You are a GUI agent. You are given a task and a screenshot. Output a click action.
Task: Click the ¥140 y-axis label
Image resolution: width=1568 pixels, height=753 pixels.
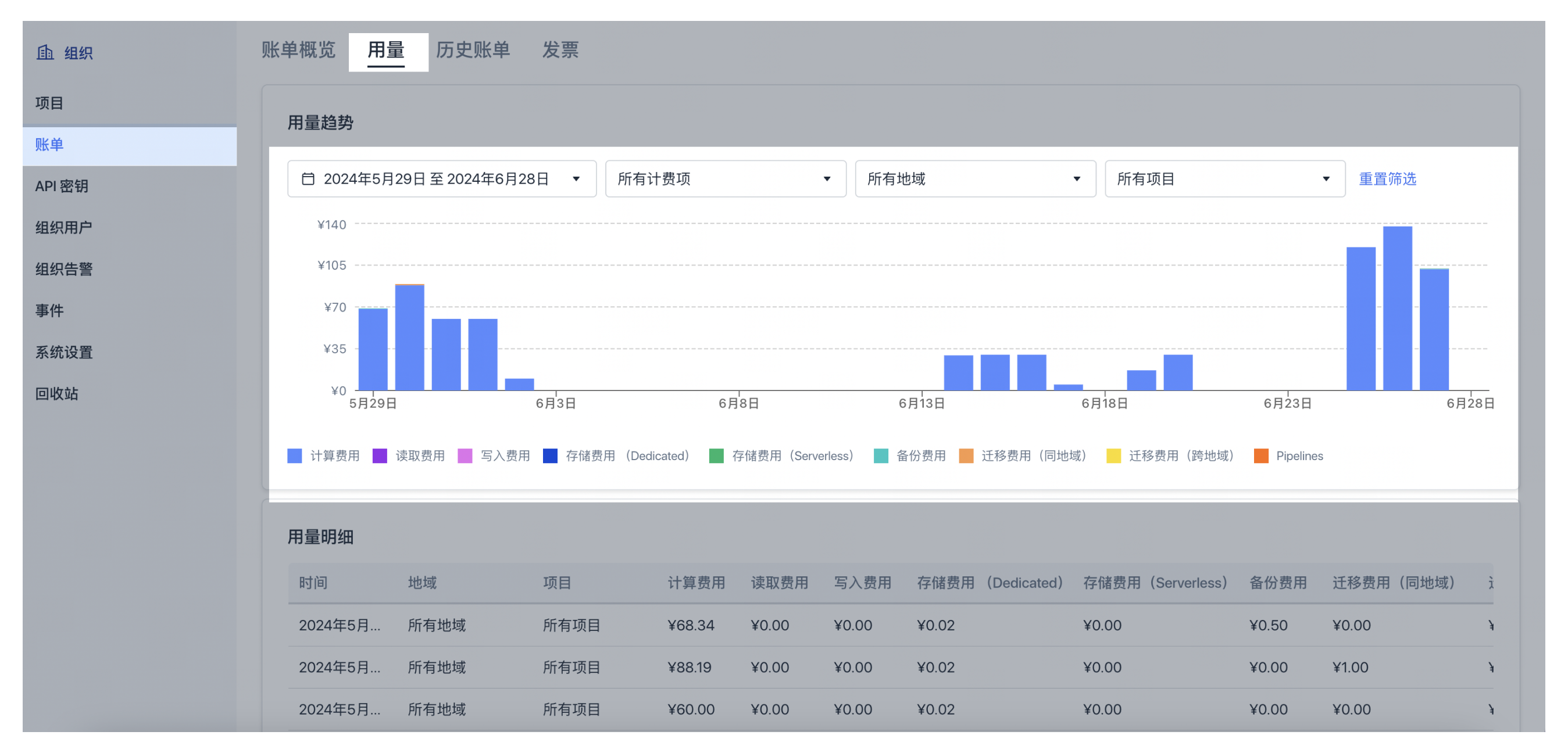[x=332, y=224]
